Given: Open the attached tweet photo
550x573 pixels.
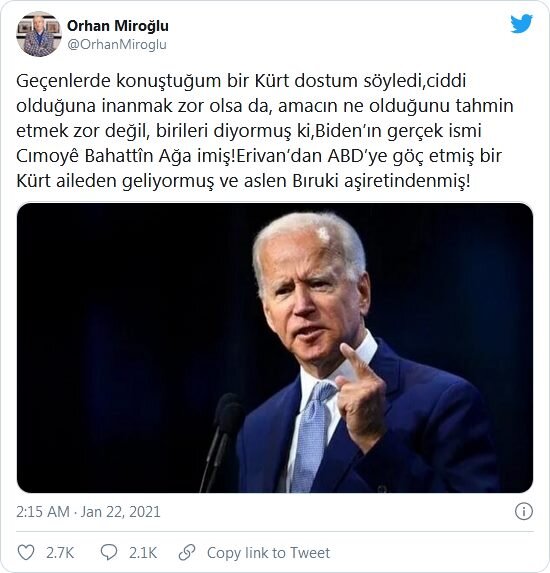Looking at the screenshot, I should [x=275, y=348].
